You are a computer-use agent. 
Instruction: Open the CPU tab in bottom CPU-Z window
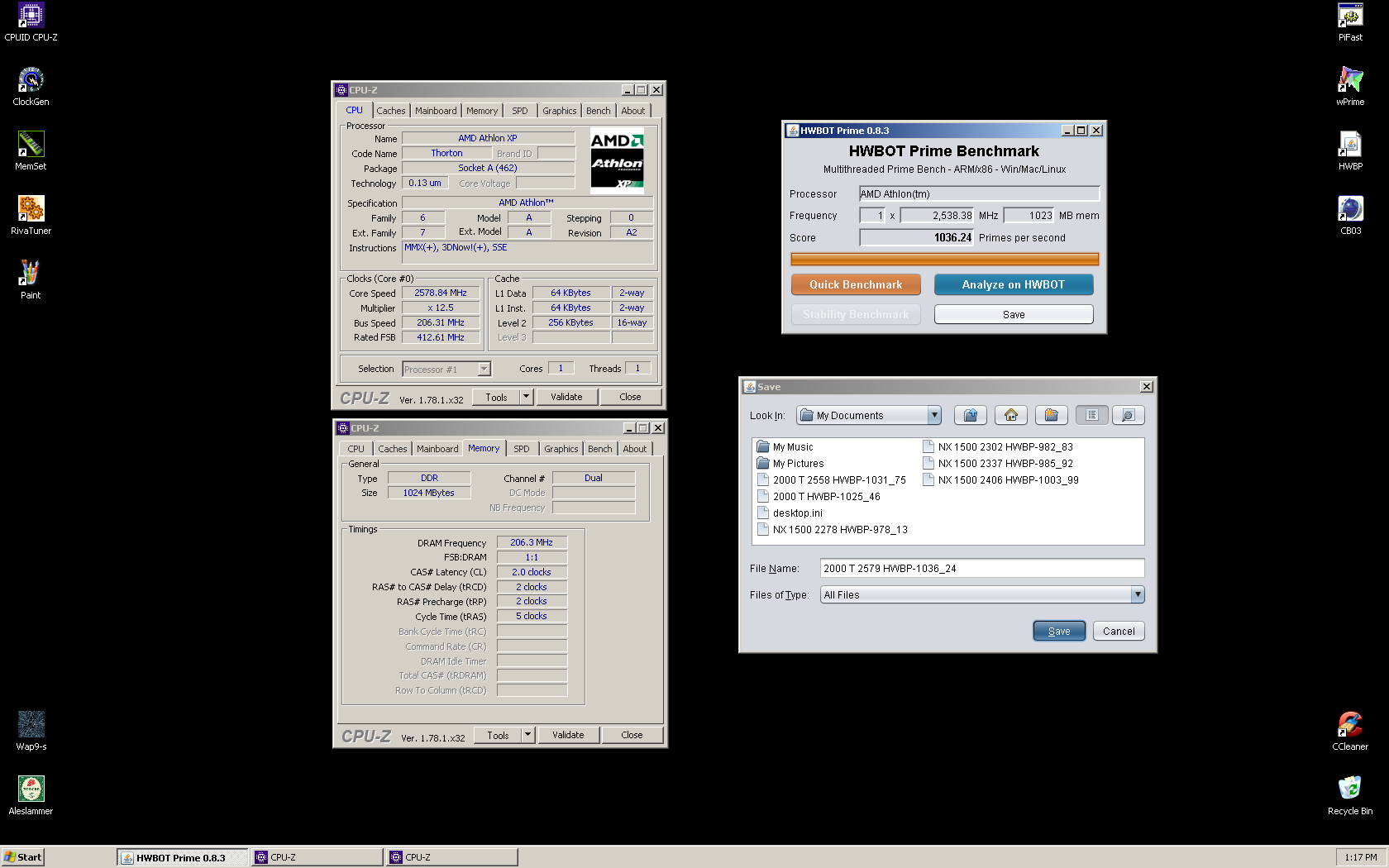(x=356, y=449)
